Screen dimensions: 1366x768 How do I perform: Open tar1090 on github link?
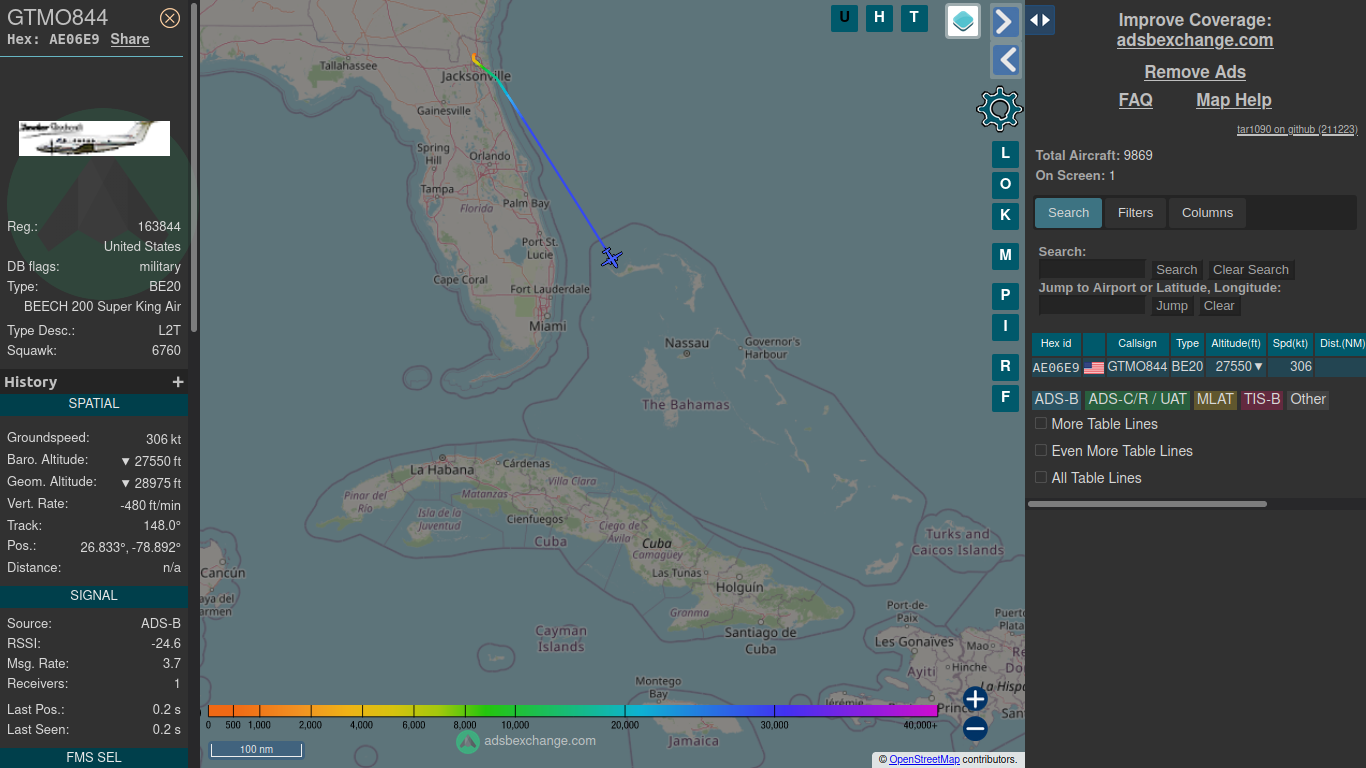[1297, 129]
